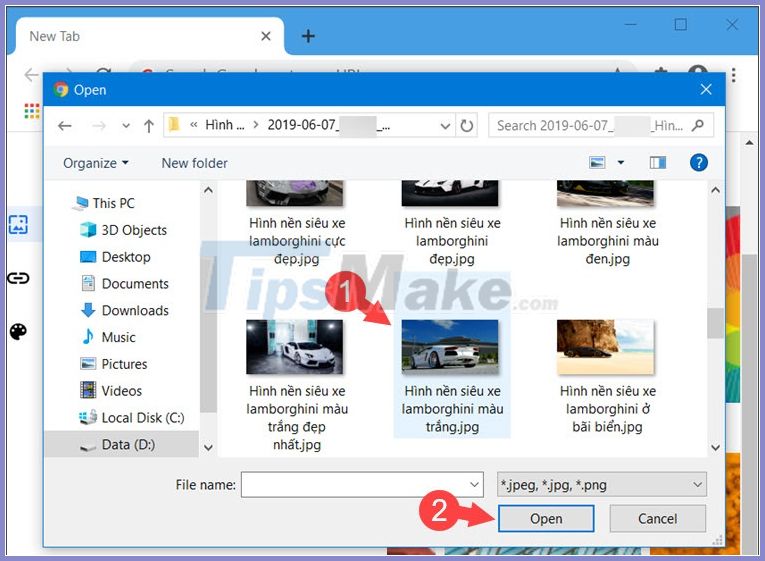Open the 3D Objects folder

click(123, 230)
